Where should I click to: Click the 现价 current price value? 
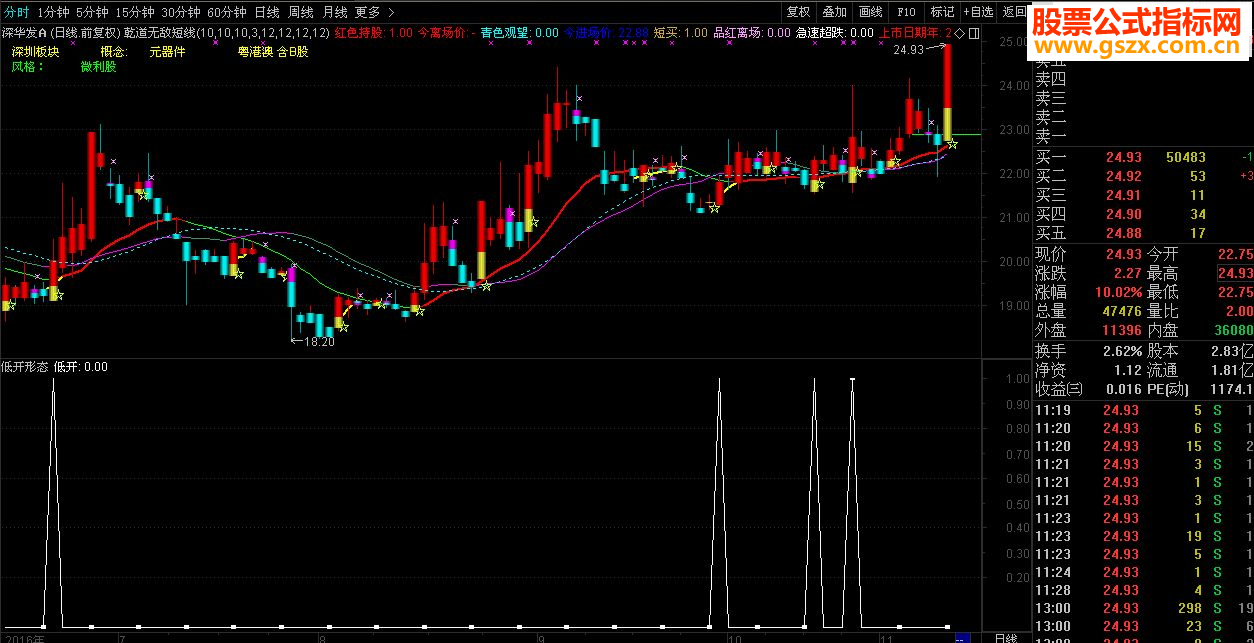[1122, 254]
